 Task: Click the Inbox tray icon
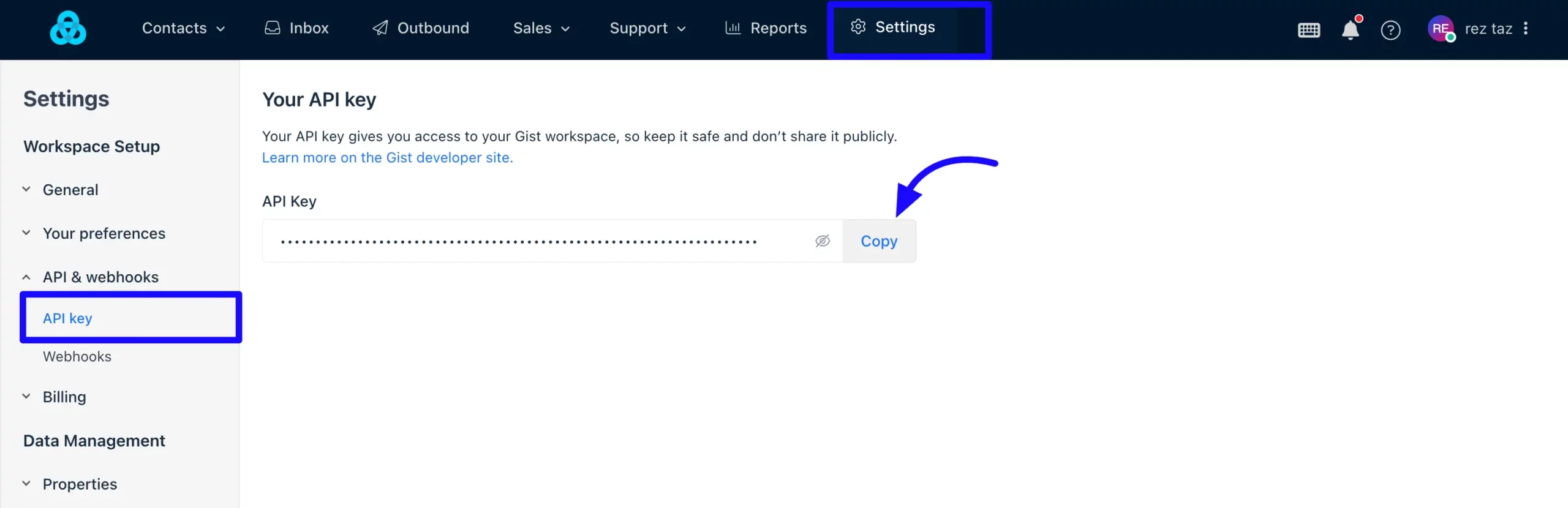272,28
